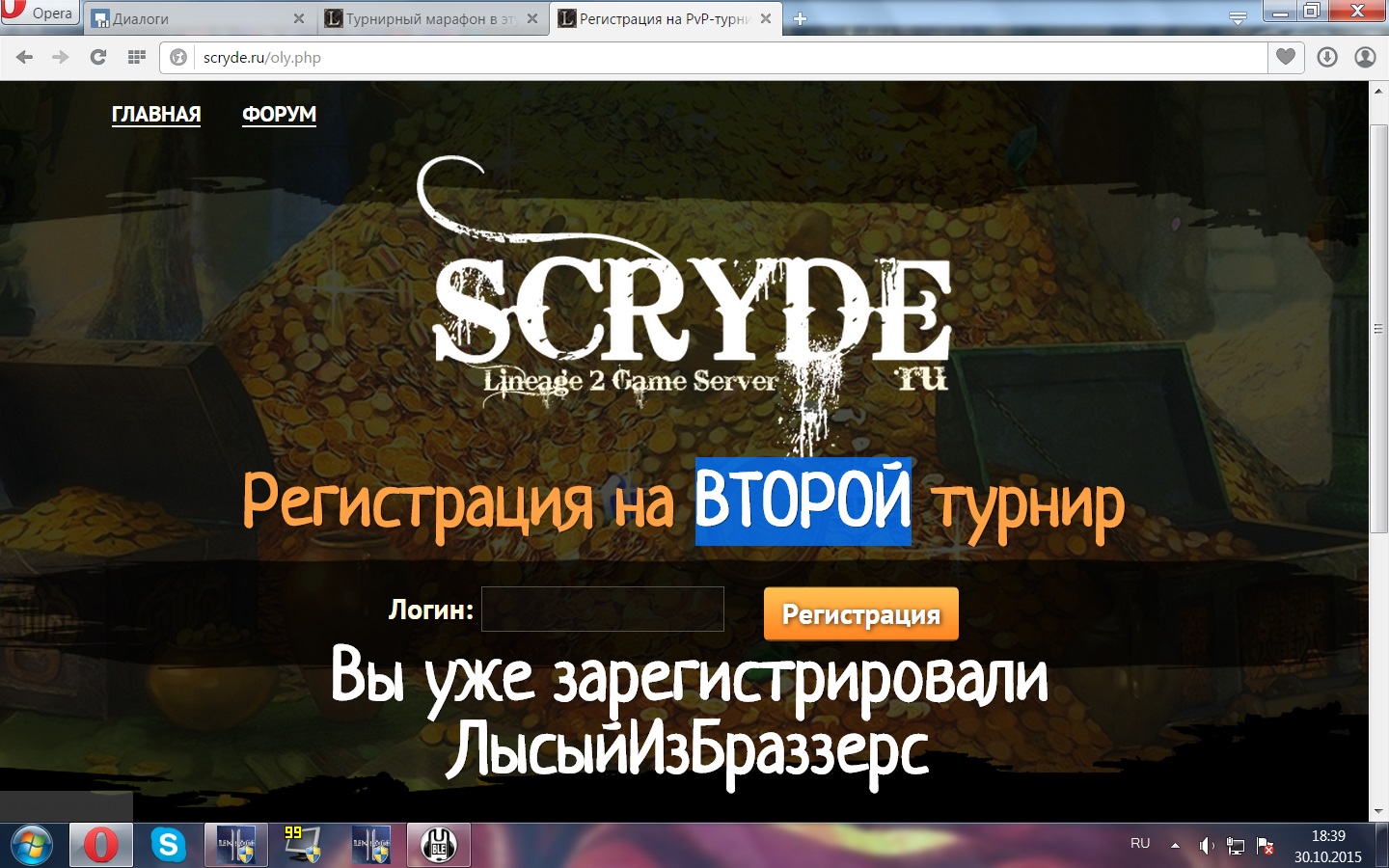Open Skype from the taskbar
Viewport: 1389px width, 868px height.
point(168,845)
